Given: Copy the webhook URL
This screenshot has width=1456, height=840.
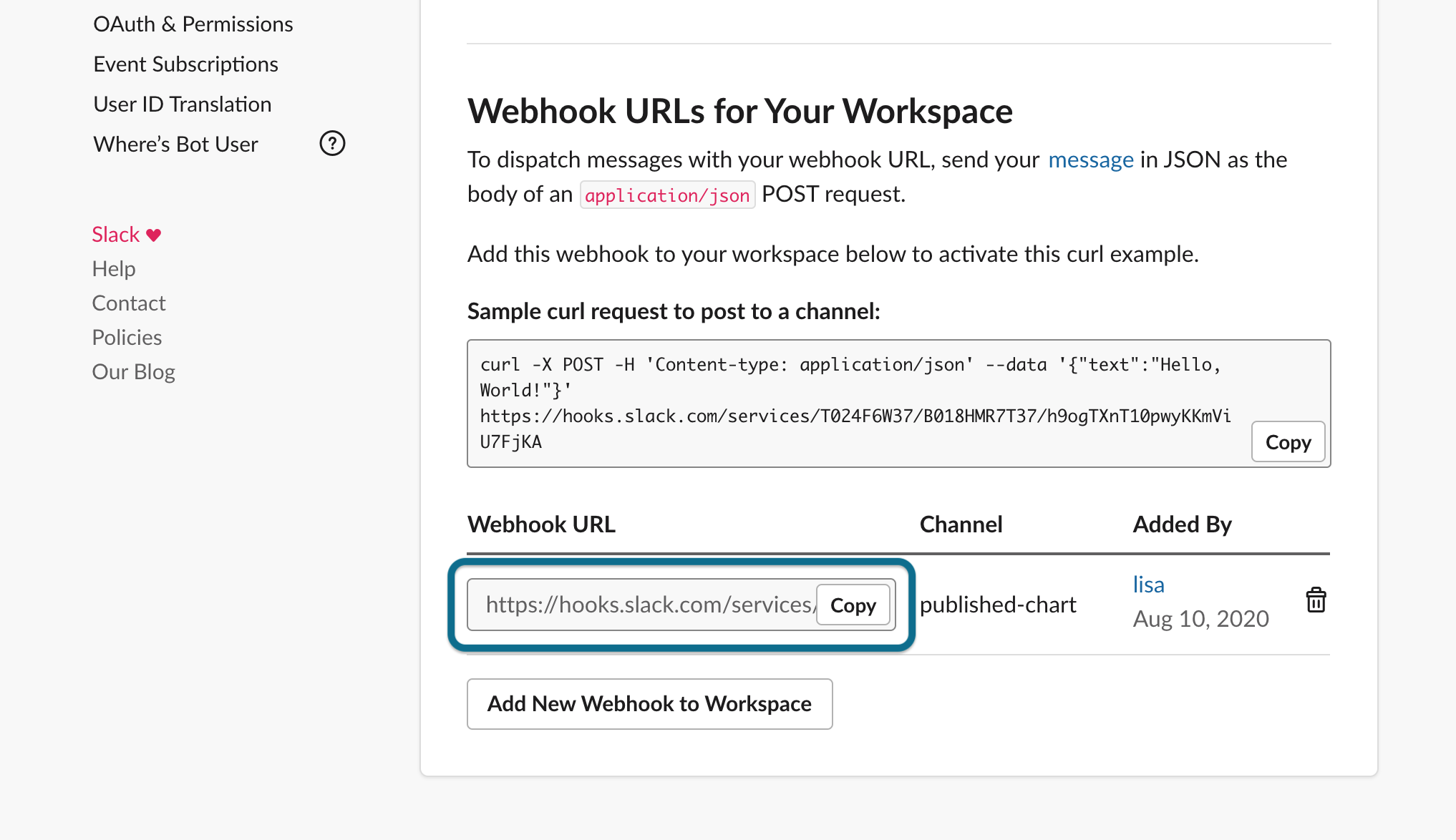Looking at the screenshot, I should click(x=853, y=605).
